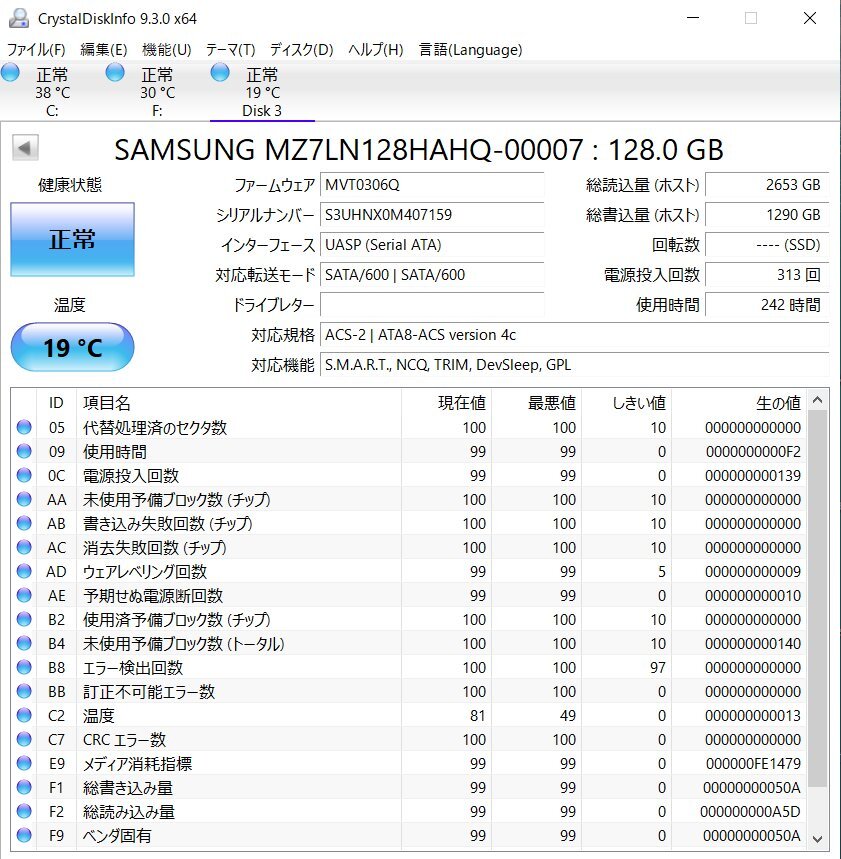
Task: Open the テーマ(T) menu
Action: click(230, 50)
